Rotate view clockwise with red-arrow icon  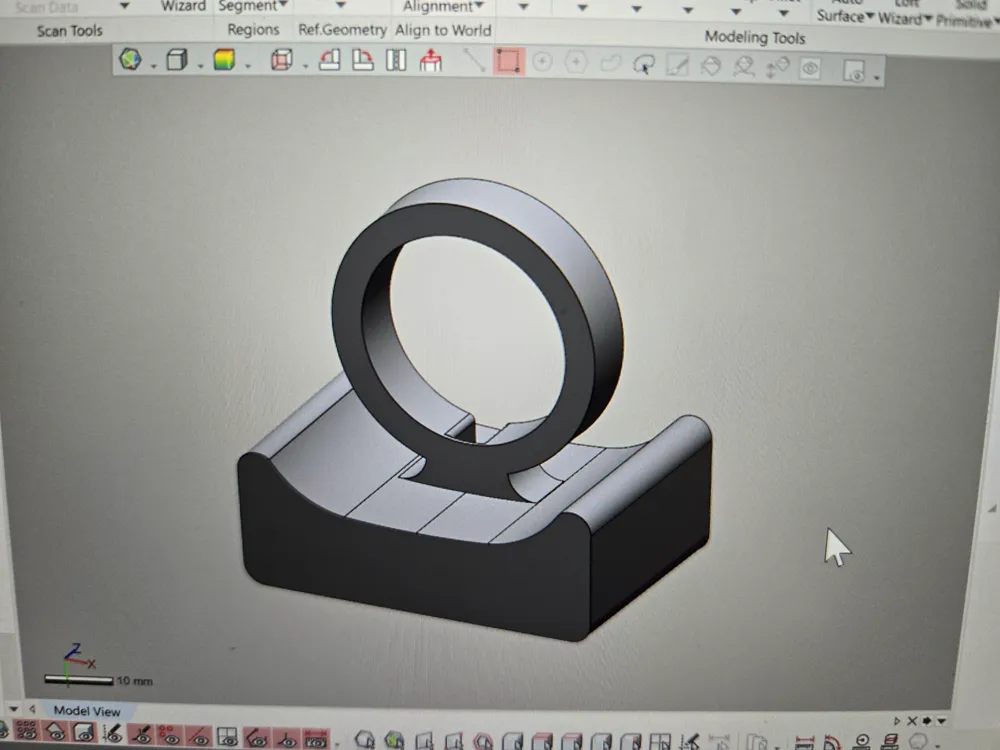coord(363,60)
